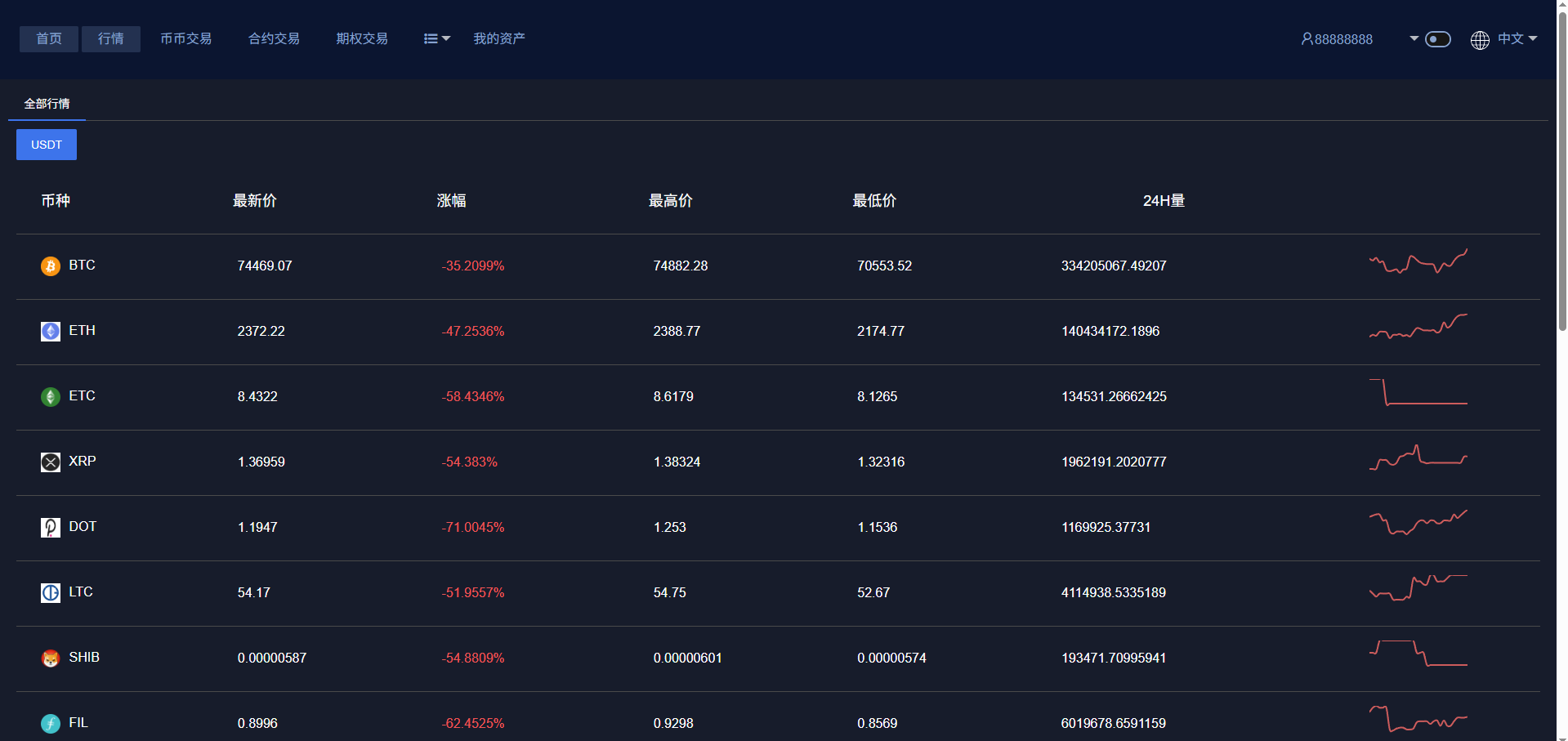Click BTC latest price 74469.07
The width and height of the screenshot is (1568, 741).
(265, 266)
